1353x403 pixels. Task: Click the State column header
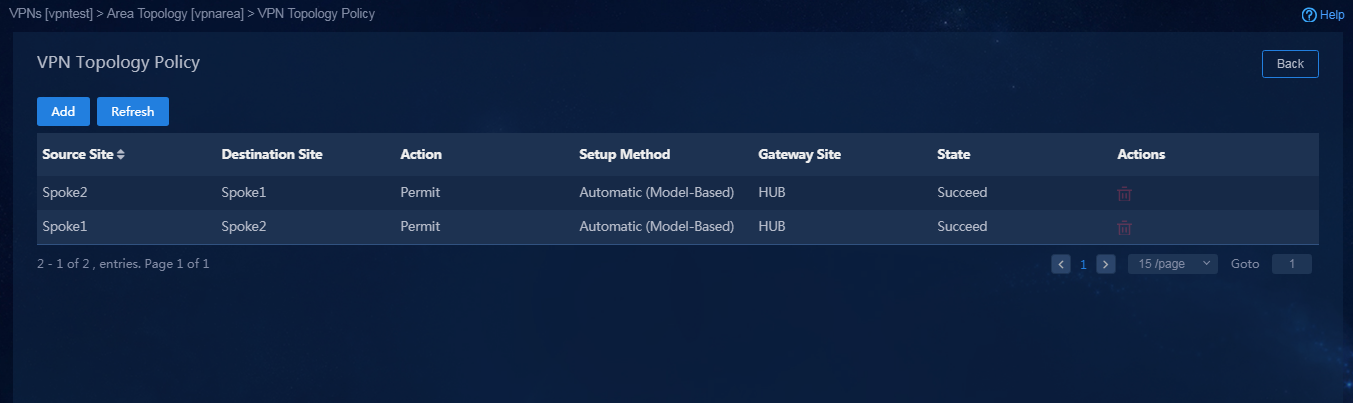(954, 155)
